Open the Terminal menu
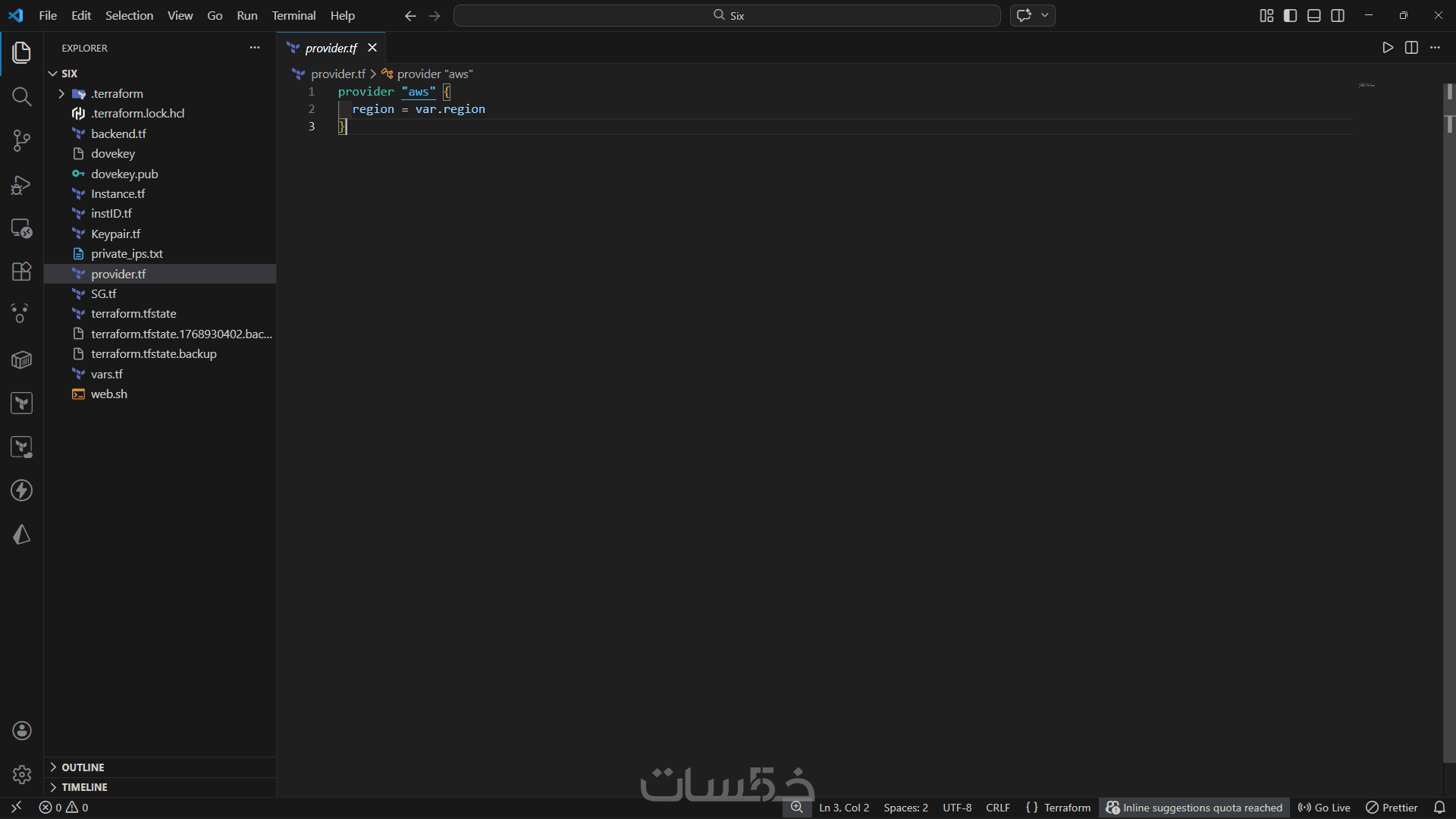The image size is (1456, 819). pos(293,15)
